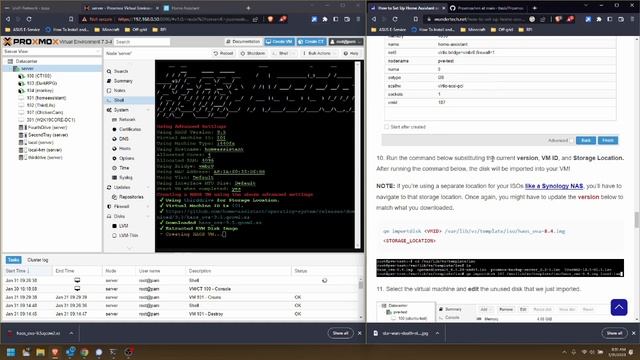Close the download bar in right browser
This screenshot has height=360, width=640.
pyautogui.click(x=633, y=333)
